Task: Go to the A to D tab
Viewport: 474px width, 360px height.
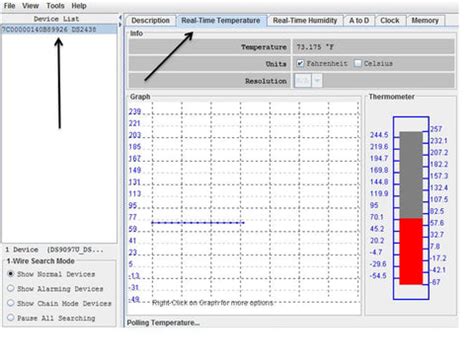Action: (x=359, y=21)
